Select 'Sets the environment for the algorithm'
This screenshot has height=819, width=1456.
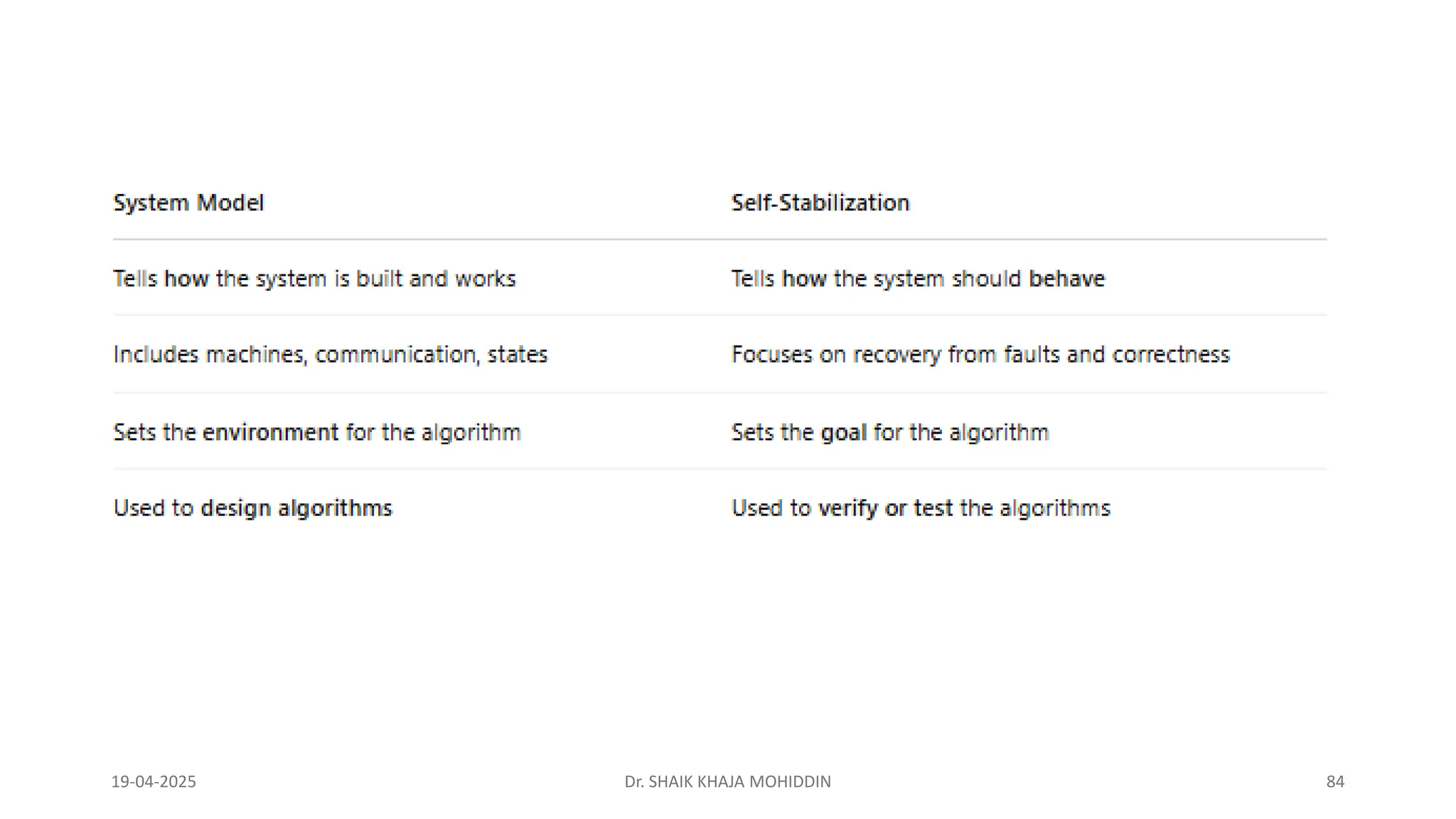pyautogui.click(x=317, y=432)
